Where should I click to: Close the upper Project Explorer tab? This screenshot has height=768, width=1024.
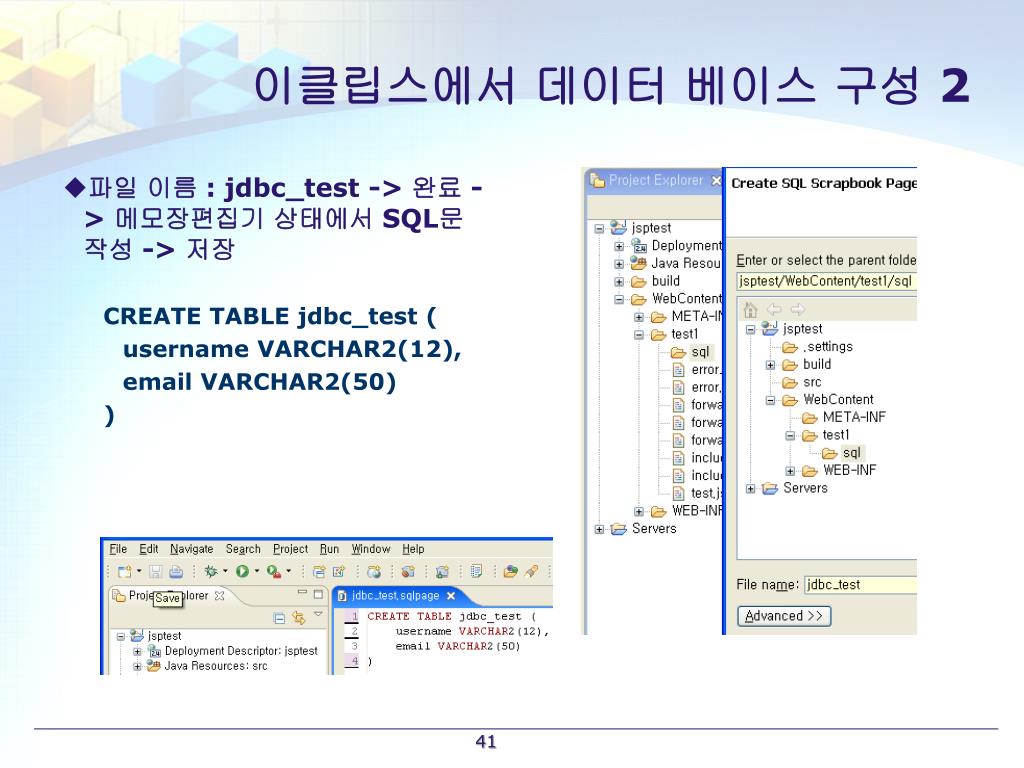tap(716, 180)
